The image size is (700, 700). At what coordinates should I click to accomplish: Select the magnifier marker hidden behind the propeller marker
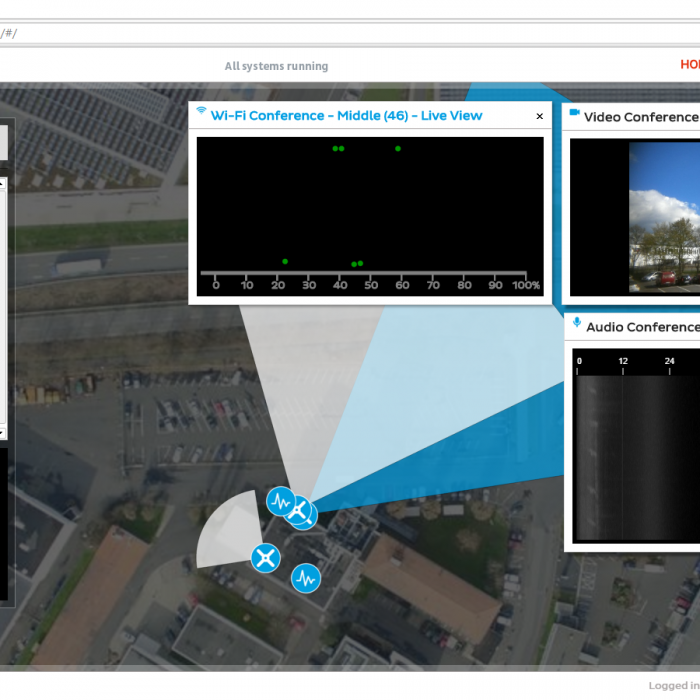coord(310,521)
